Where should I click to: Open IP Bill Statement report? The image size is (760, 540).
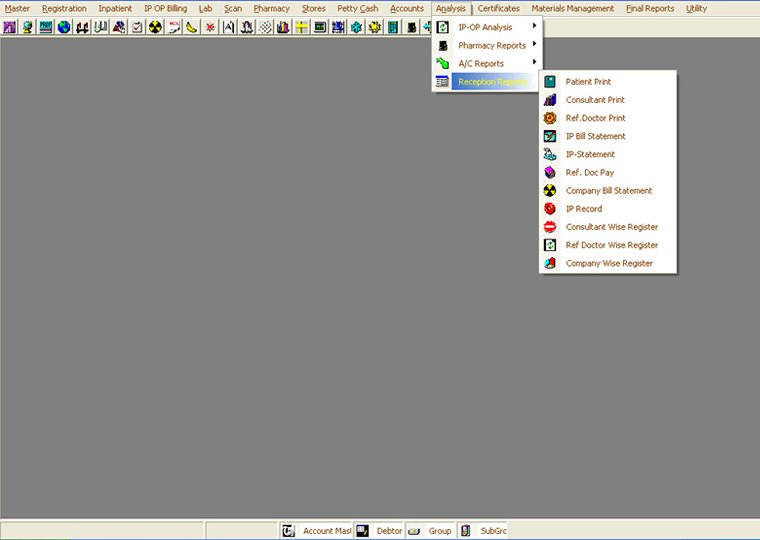pyautogui.click(x=607, y=136)
